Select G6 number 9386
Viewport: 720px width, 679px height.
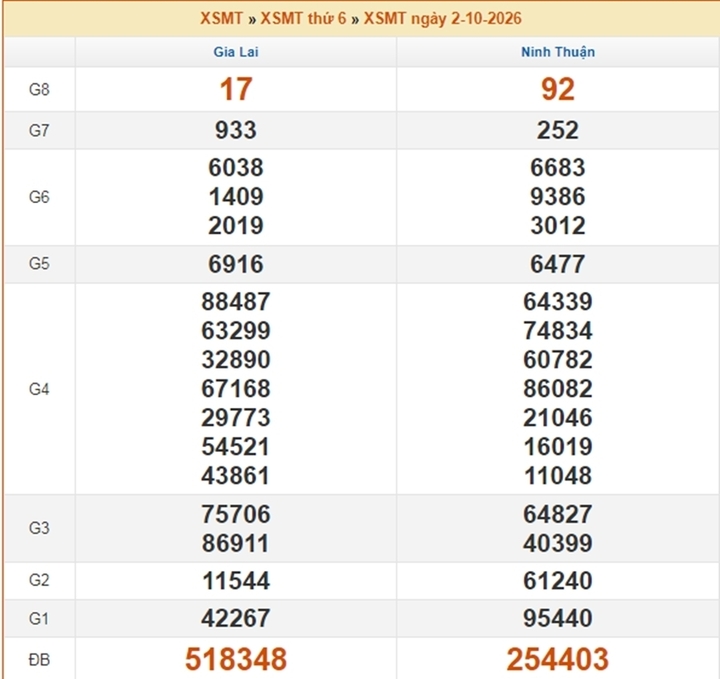558,196
